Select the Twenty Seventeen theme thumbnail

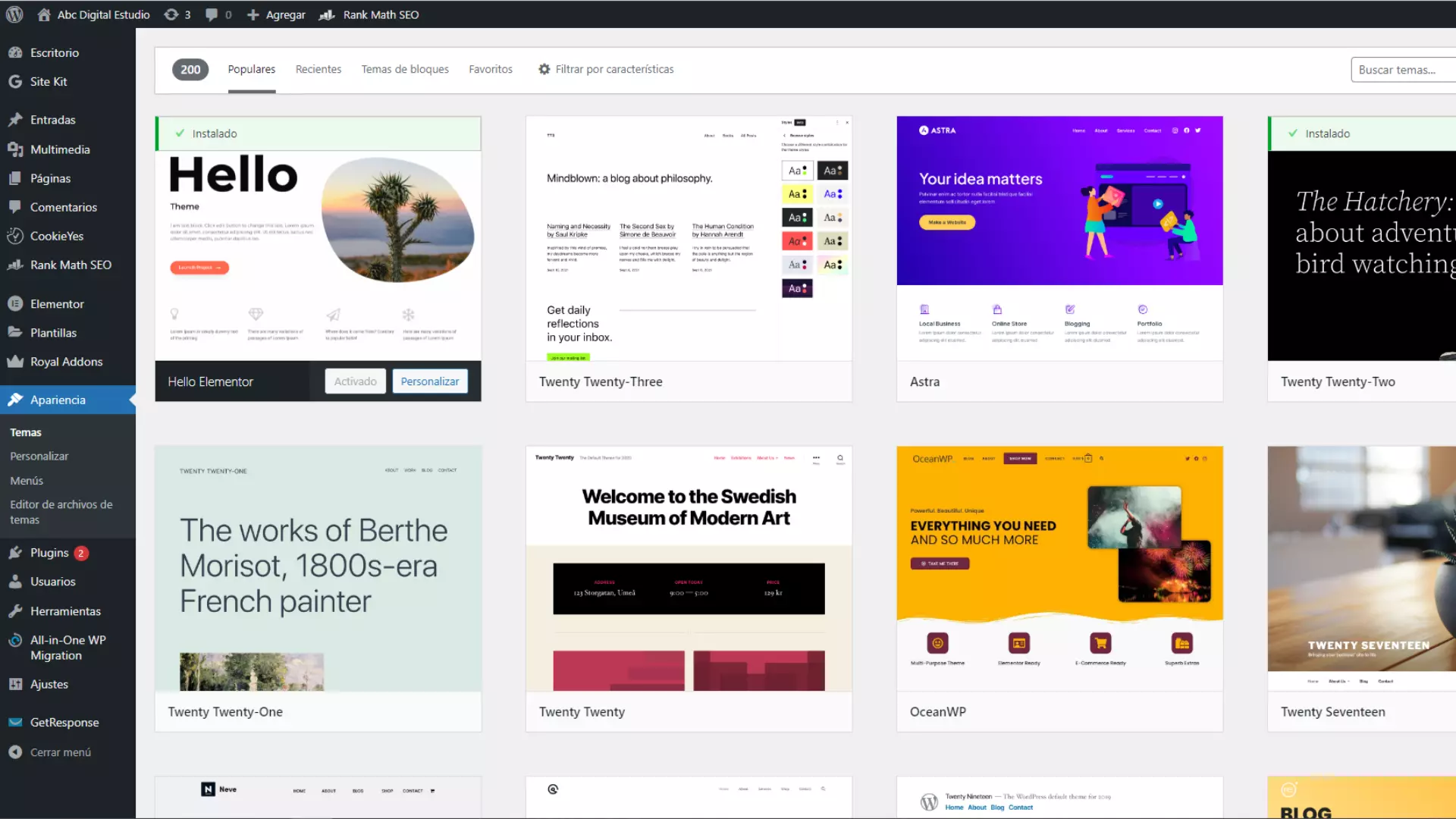[1362, 569]
